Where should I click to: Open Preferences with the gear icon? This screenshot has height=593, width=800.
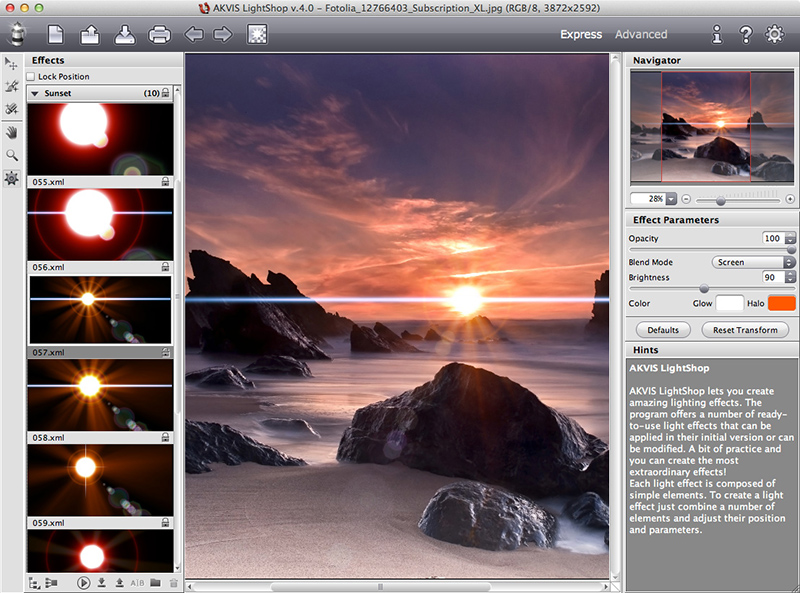coord(774,35)
